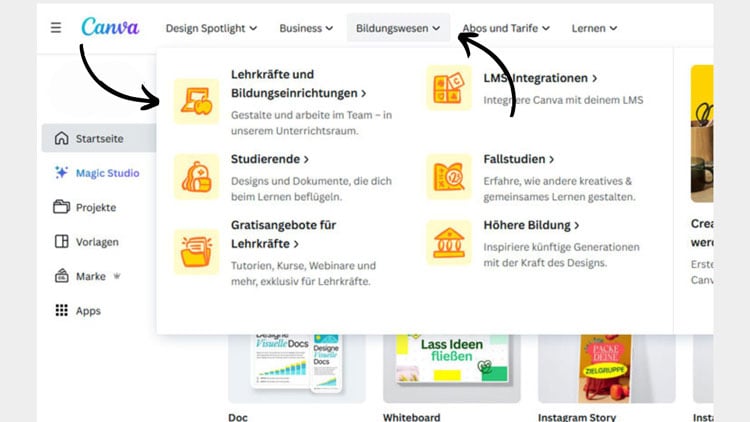The width and height of the screenshot is (750, 422).
Task: Click the hamburger menu icon
Action: [x=56, y=28]
